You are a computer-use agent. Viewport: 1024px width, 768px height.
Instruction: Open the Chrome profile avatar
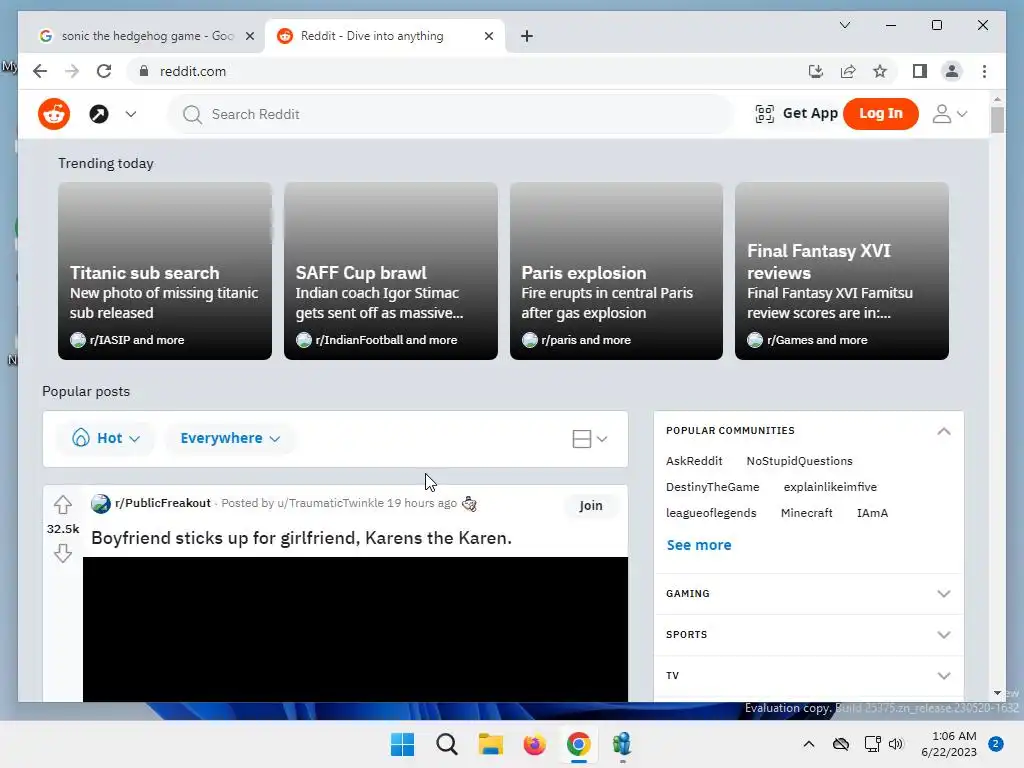(x=952, y=71)
